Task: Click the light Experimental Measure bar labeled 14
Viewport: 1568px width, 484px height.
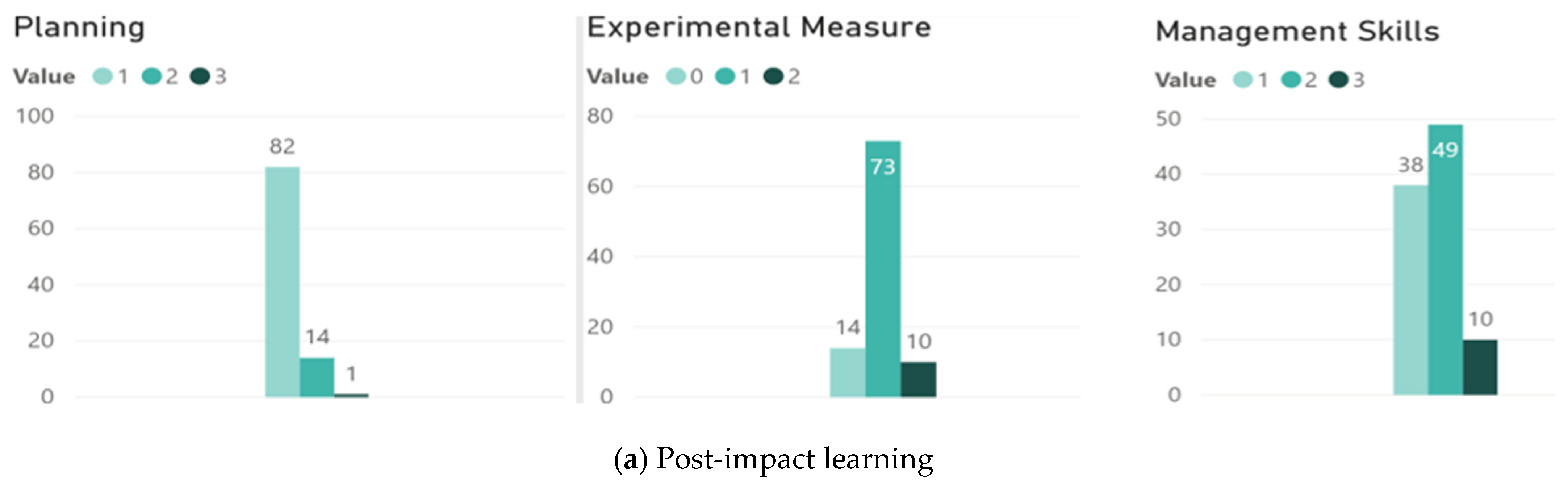Action: point(847,372)
